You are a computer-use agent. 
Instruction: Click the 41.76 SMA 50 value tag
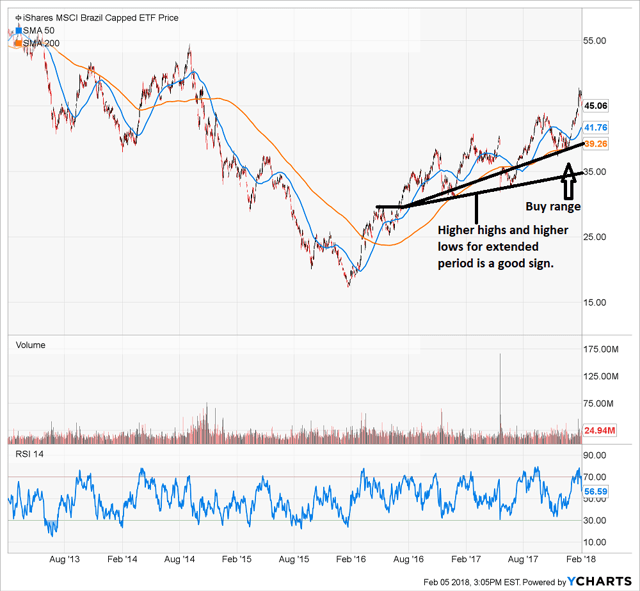point(596,128)
